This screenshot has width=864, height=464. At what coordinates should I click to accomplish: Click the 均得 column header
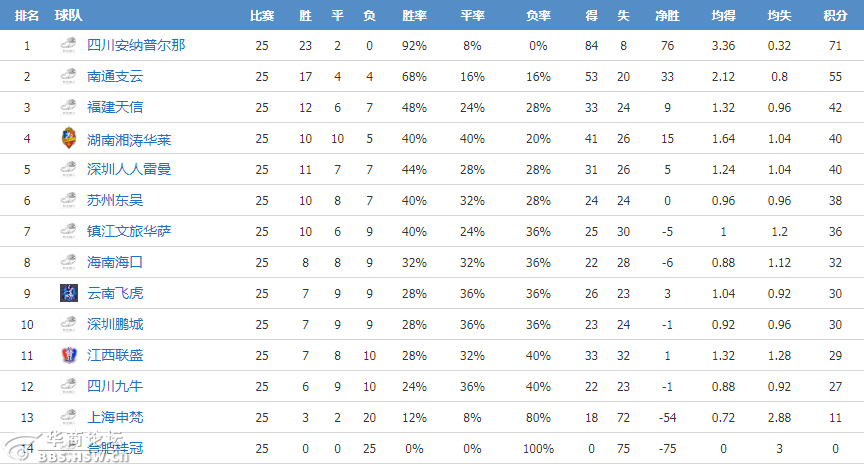(723, 15)
